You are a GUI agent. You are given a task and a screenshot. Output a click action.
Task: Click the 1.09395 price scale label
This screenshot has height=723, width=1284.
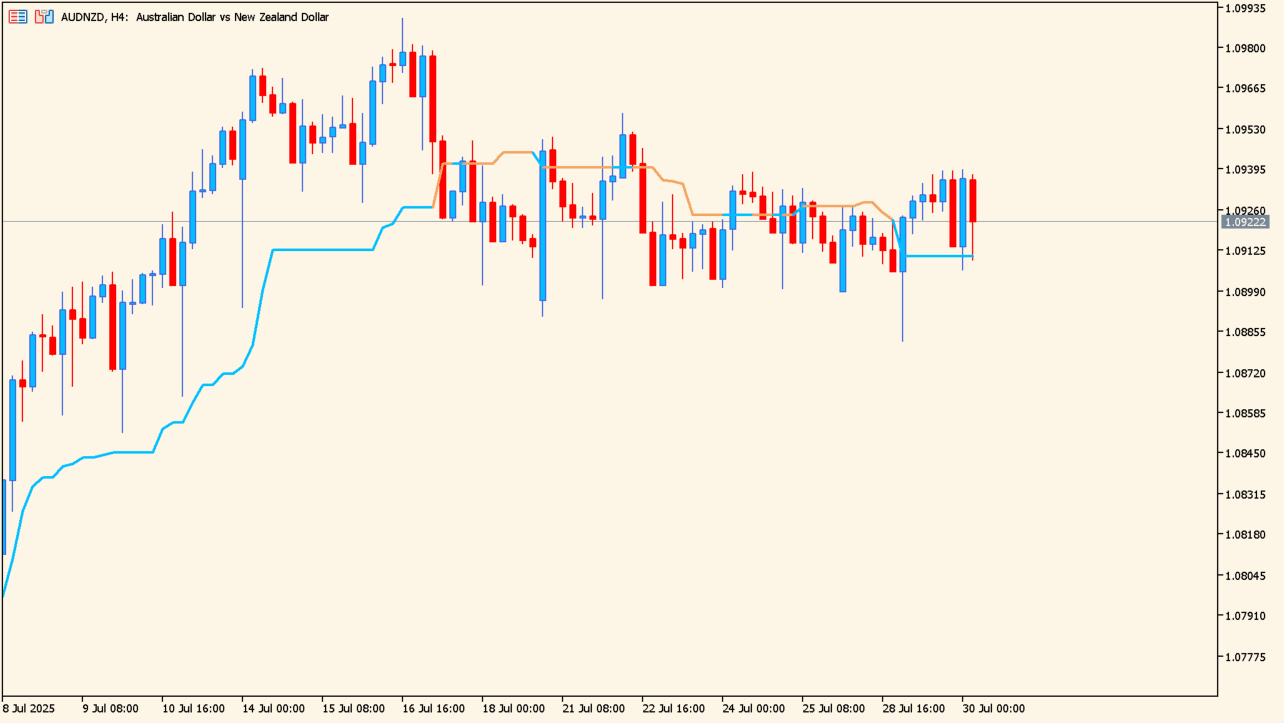pyautogui.click(x=1246, y=170)
